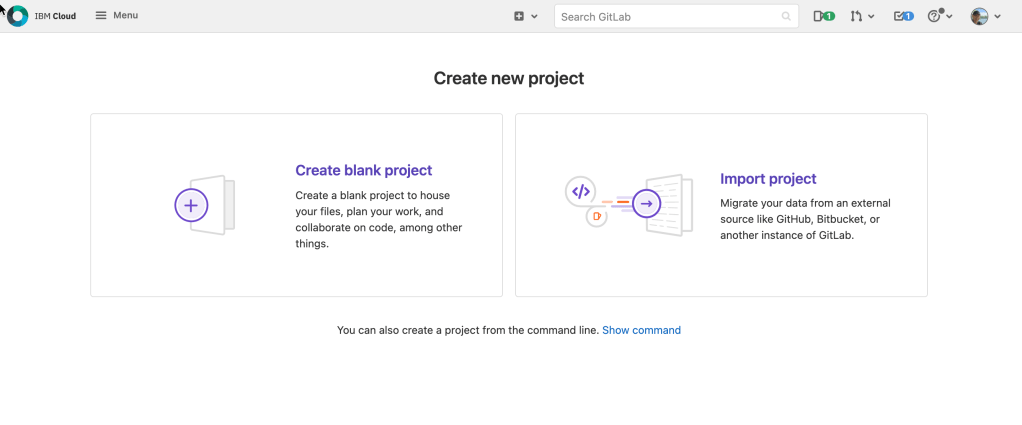Click the Show command link
This screenshot has height=425, width=1022.
pyautogui.click(x=641, y=330)
